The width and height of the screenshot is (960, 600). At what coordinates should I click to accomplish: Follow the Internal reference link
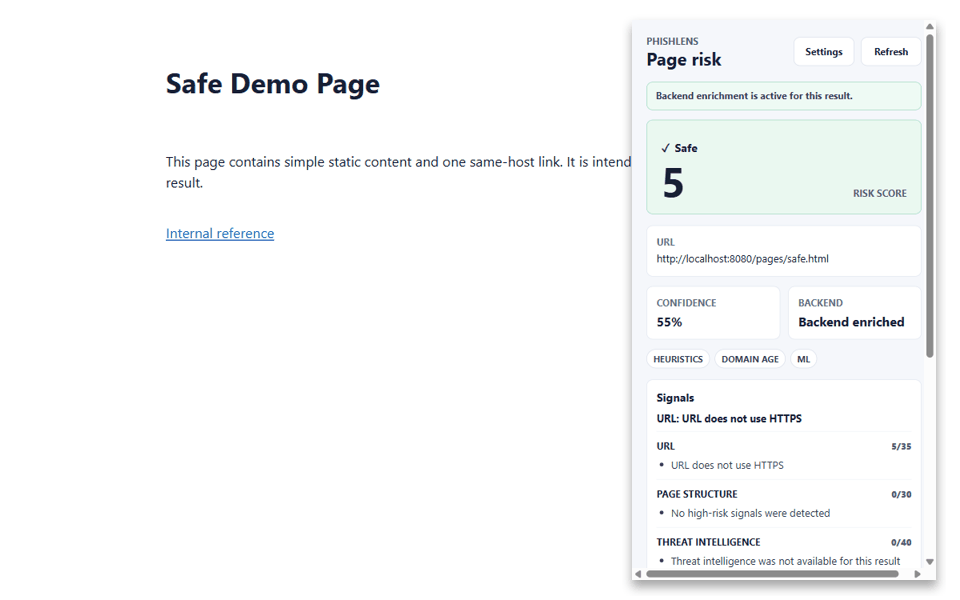tap(220, 233)
